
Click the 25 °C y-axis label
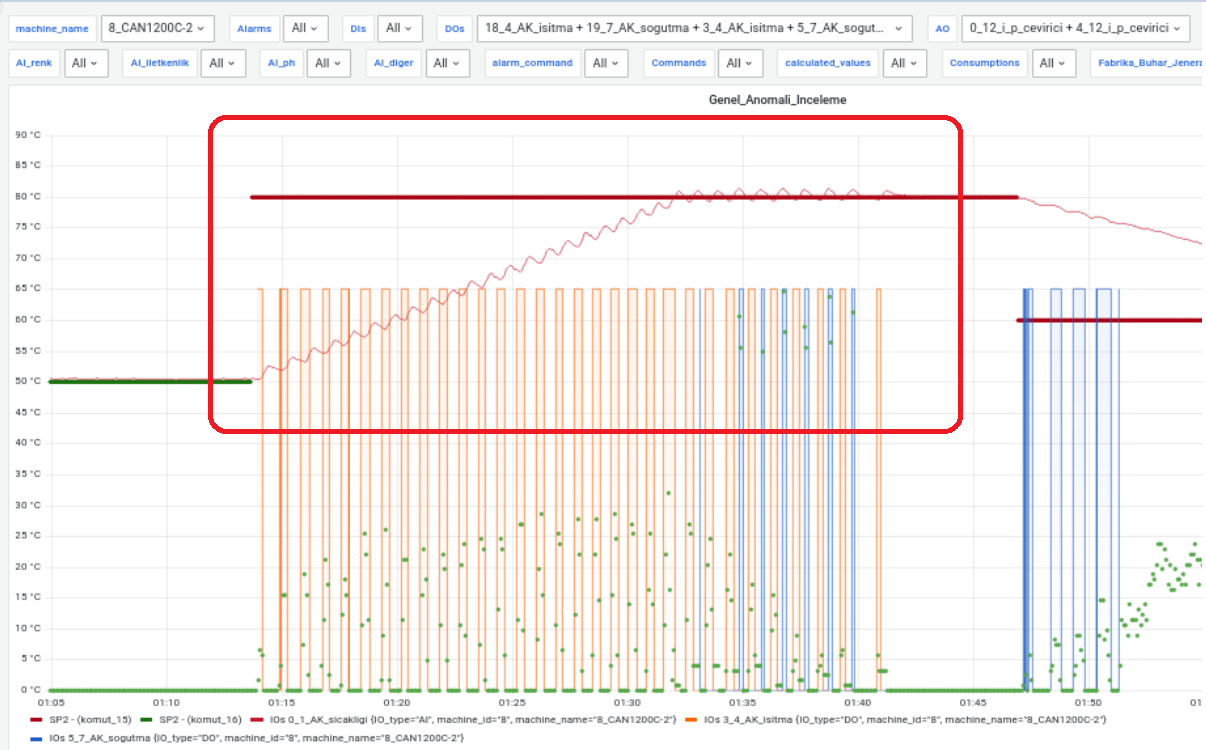point(27,536)
